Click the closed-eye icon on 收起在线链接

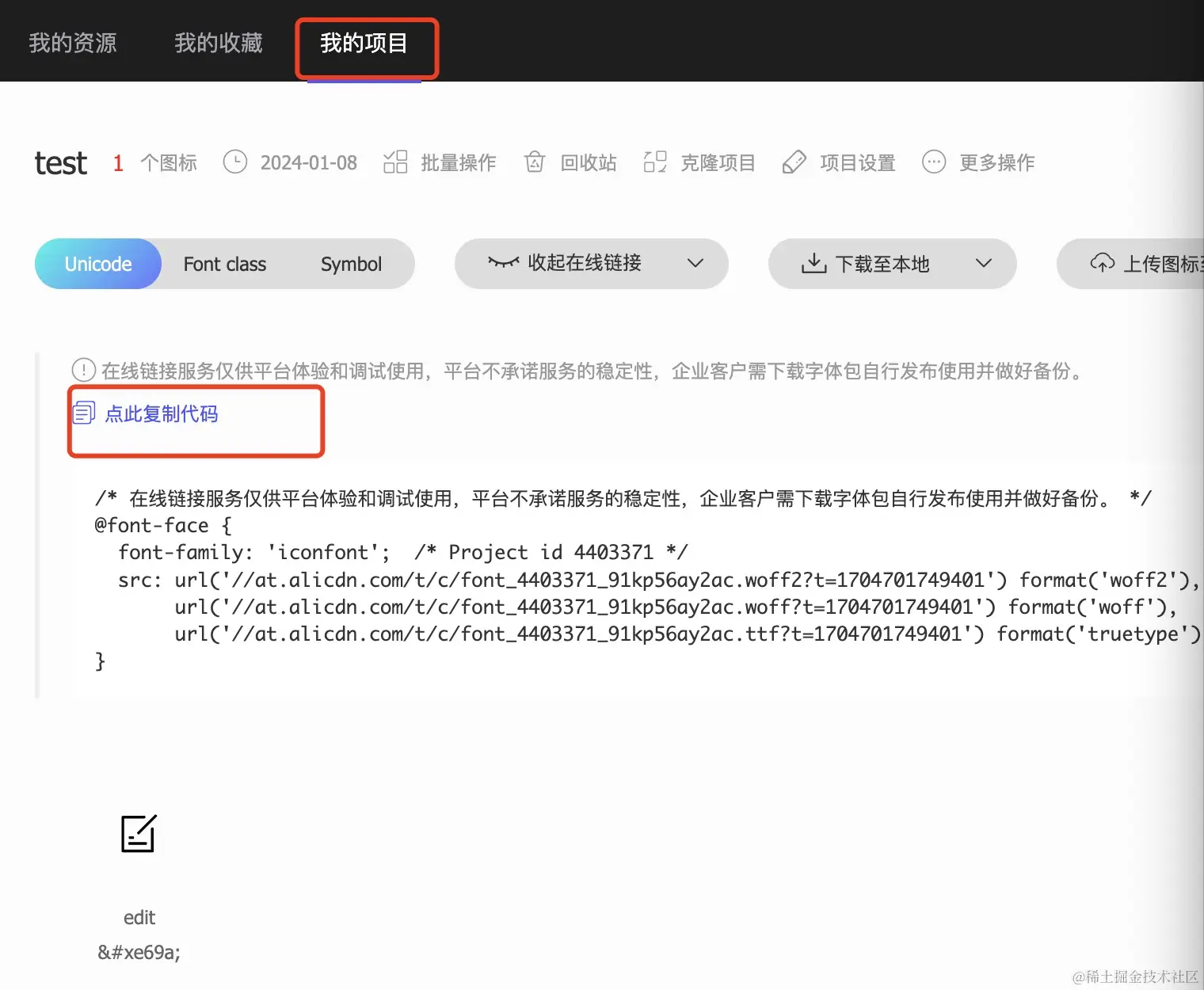coord(504,262)
